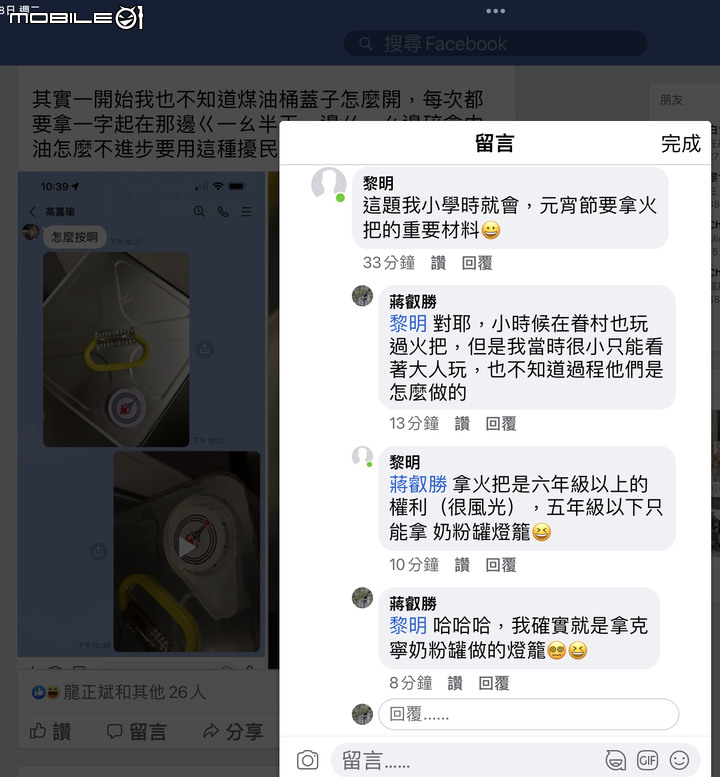The width and height of the screenshot is (720, 777).
Task: View reactions 龍正斌和其他 26 人
Action: 134,692
